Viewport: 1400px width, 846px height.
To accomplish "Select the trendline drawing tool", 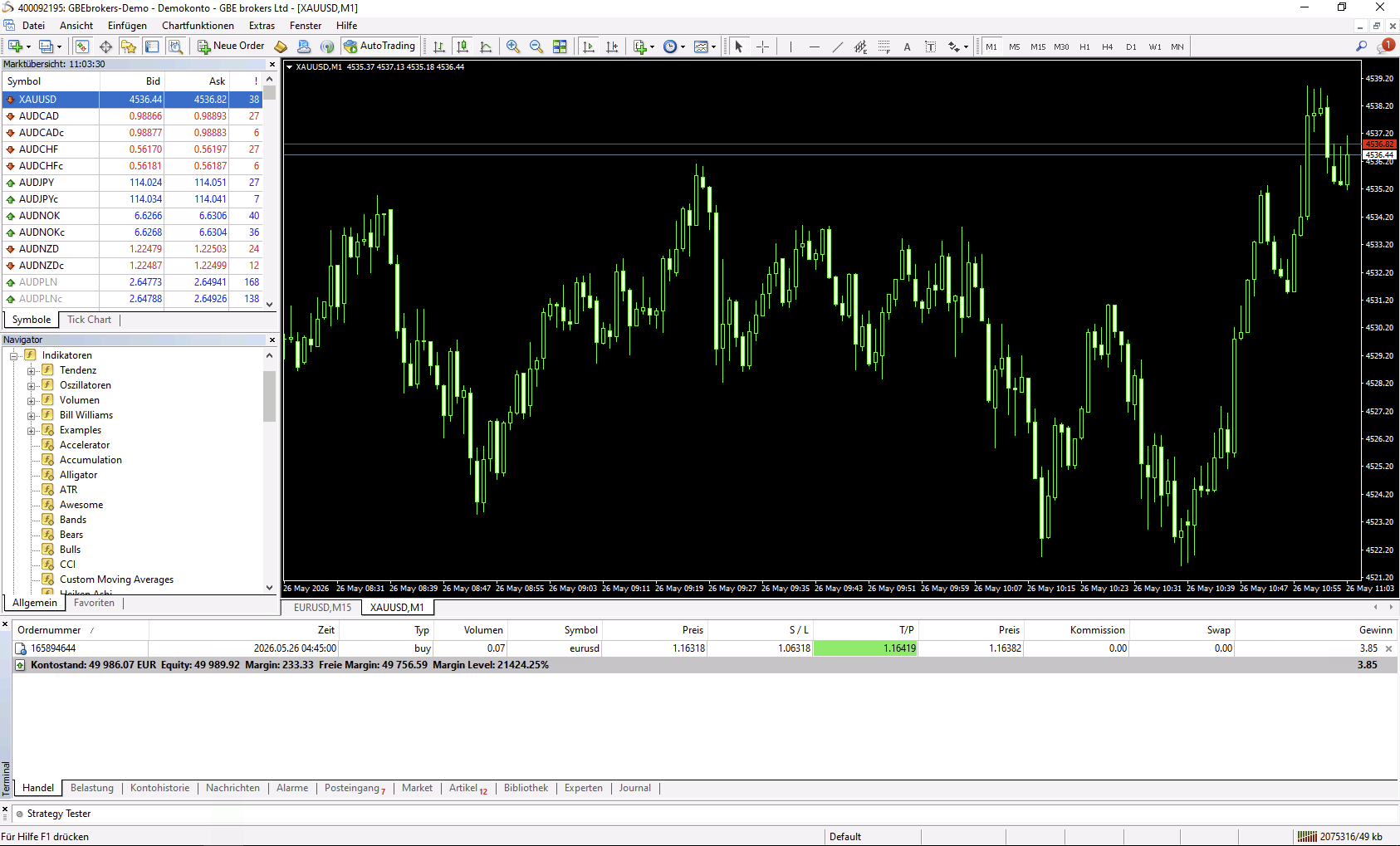I will point(837,46).
